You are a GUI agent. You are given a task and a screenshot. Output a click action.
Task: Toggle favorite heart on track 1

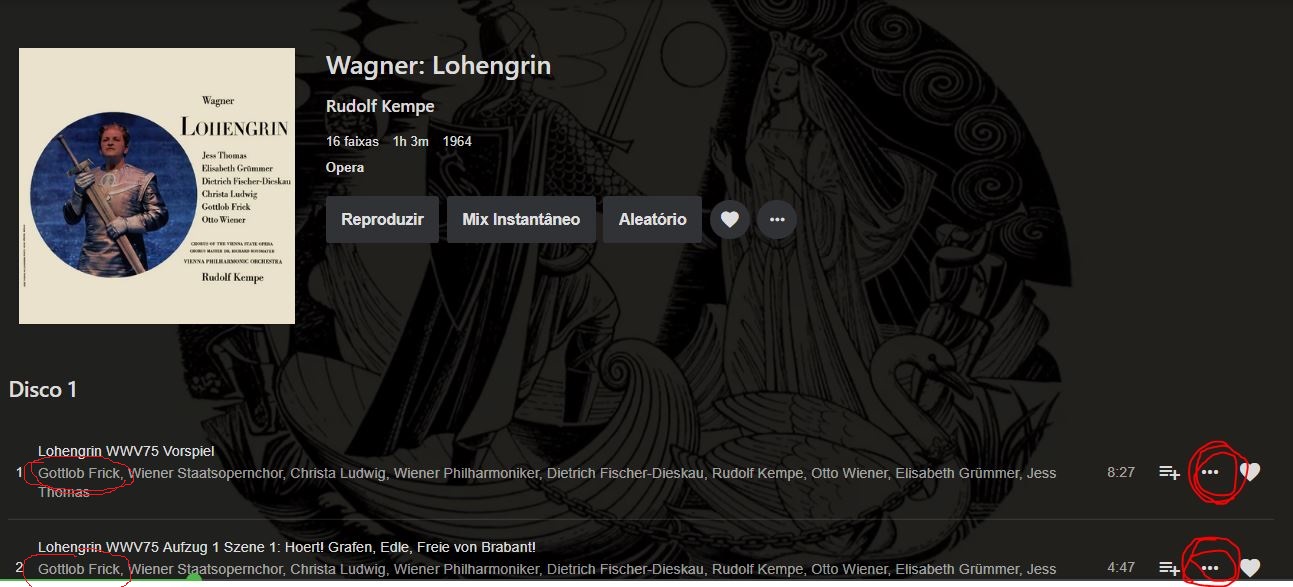(1250, 472)
